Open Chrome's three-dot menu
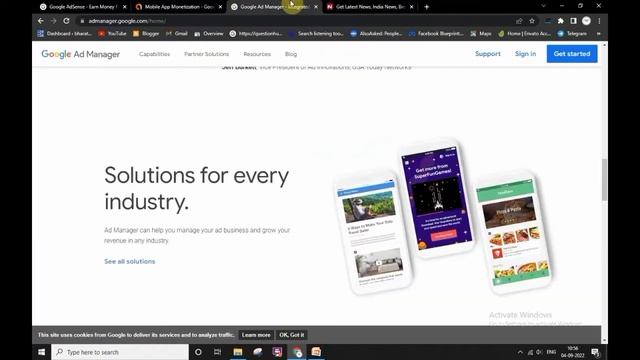Viewport: 640px width, 360px height. (599, 21)
